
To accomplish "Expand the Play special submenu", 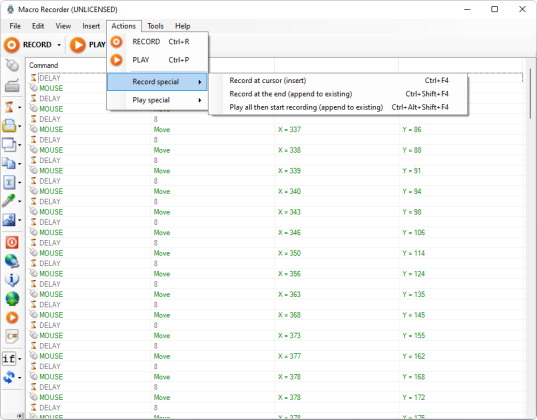I will click(x=158, y=100).
